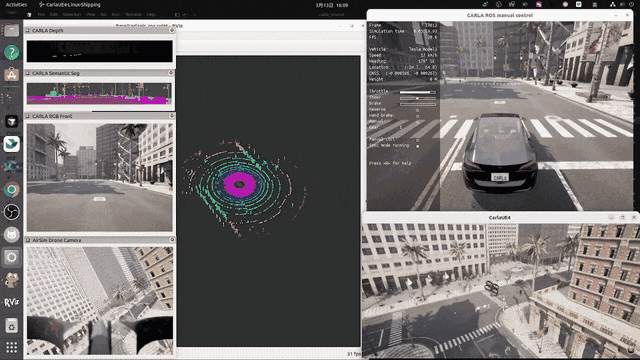Viewport: 640px width, 360px height.
Task: Float the CARLA Depth panel icon
Action: click(x=28, y=31)
